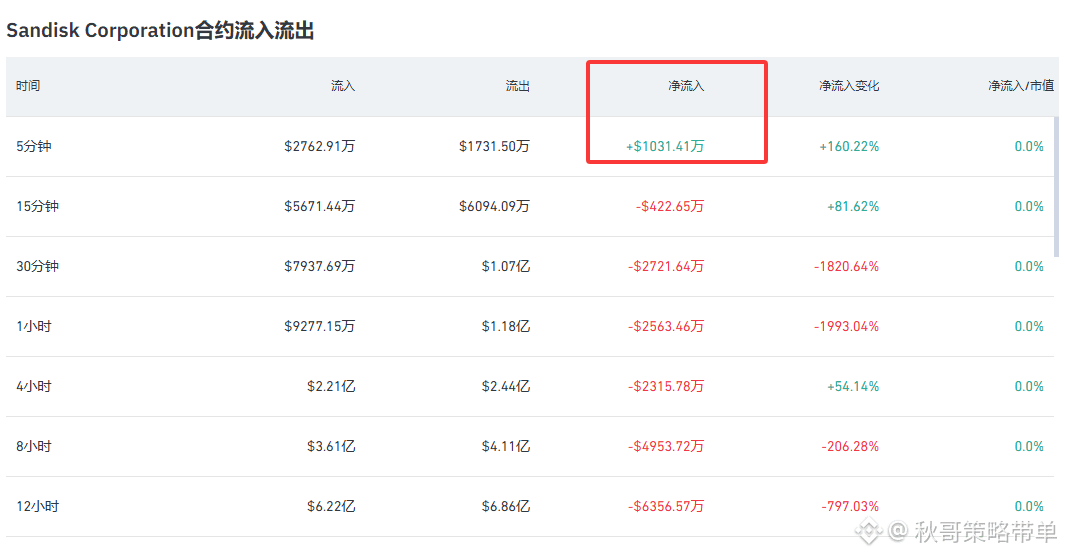The height and width of the screenshot is (557, 1065).
Task: Click change value -797.03%
Action: pyautogui.click(x=850, y=506)
